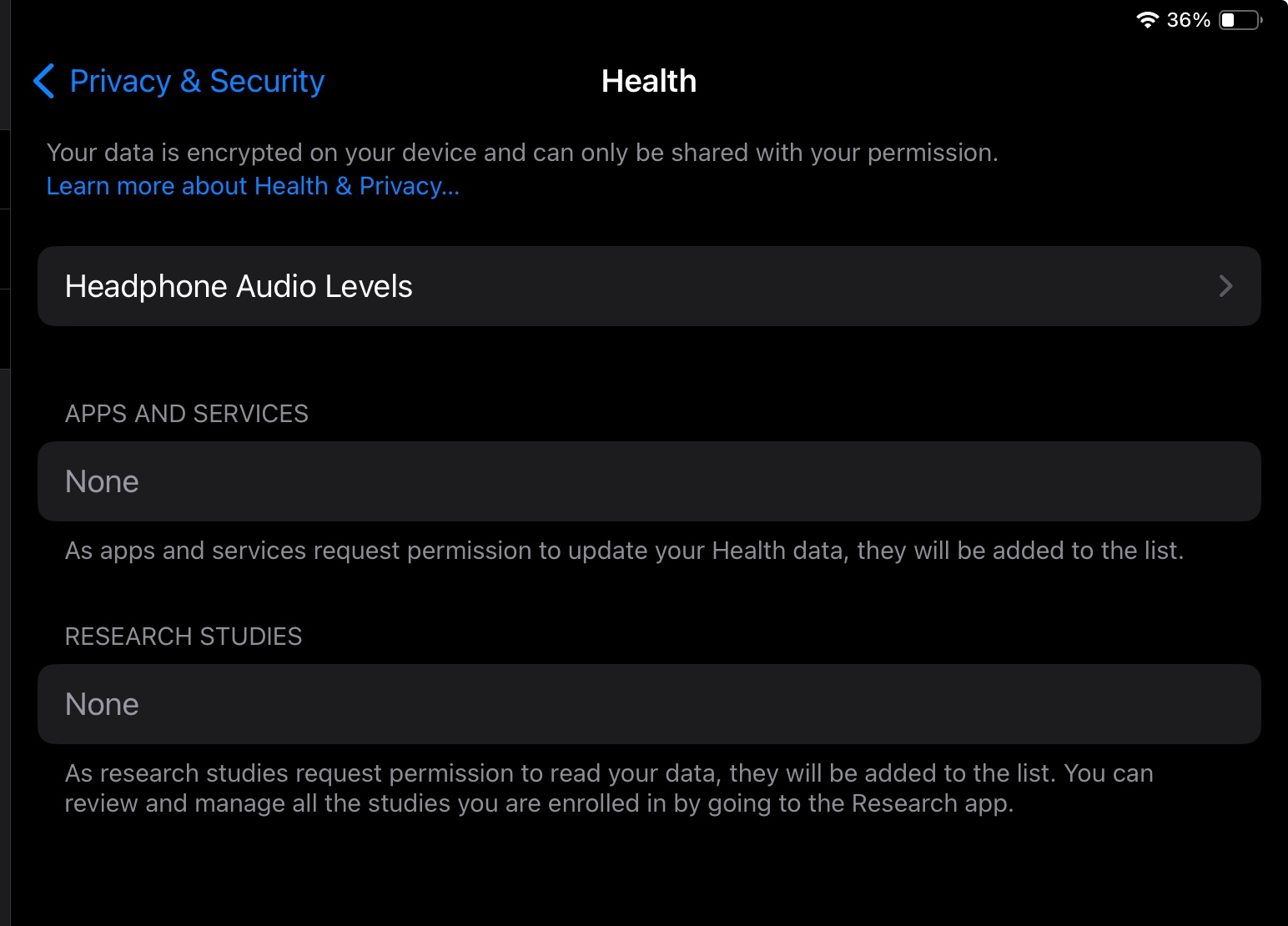The image size is (1288, 926).
Task: Click the APPS AND SERVICES section header
Action: click(x=187, y=414)
